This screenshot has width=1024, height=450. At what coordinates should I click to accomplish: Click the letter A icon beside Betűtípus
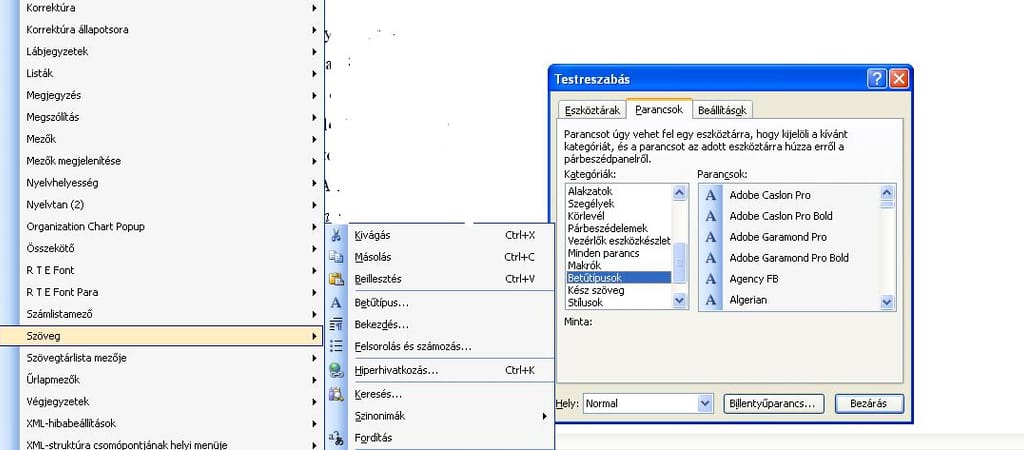pos(337,302)
